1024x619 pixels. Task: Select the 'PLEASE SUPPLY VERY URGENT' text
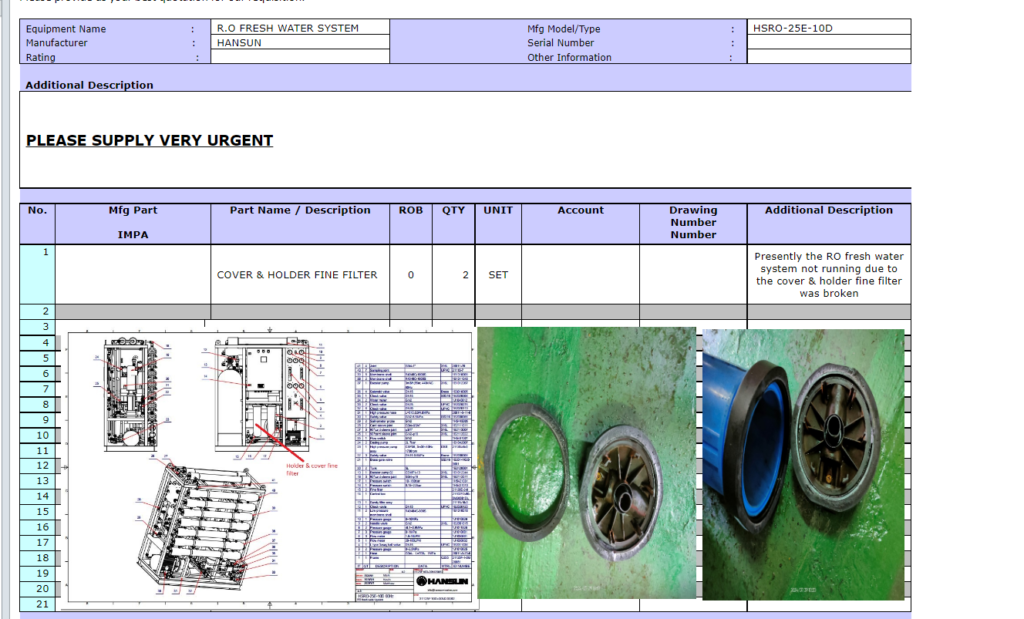(x=149, y=140)
